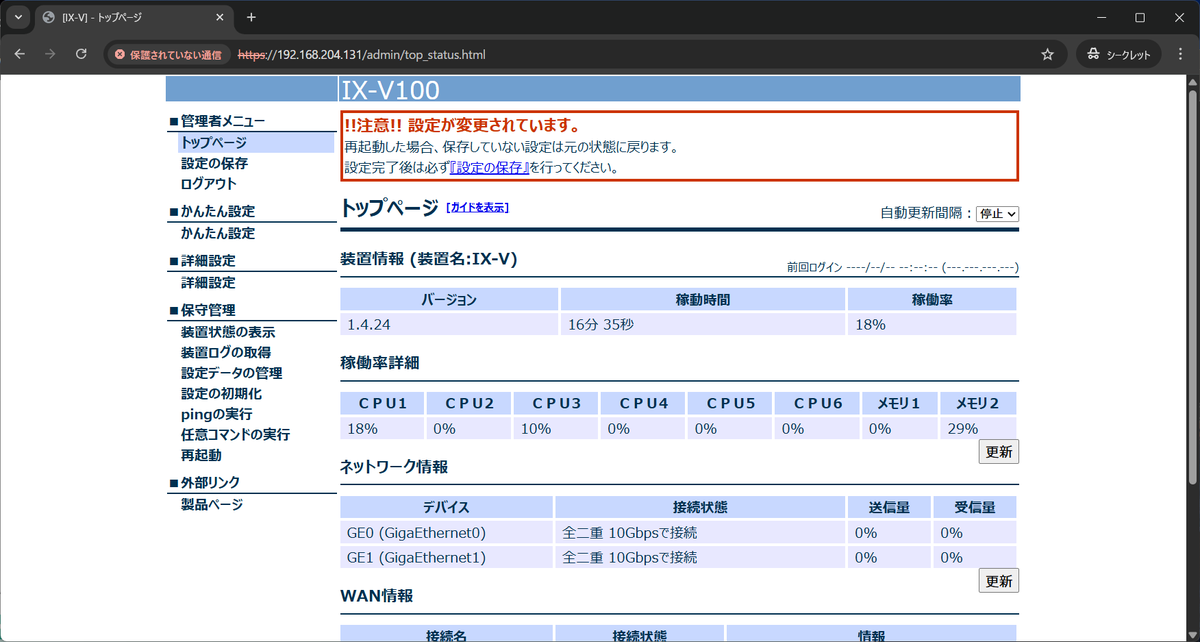Click the IX-V100 header title
Viewport: 1200px width, 642px height.
click(390, 90)
